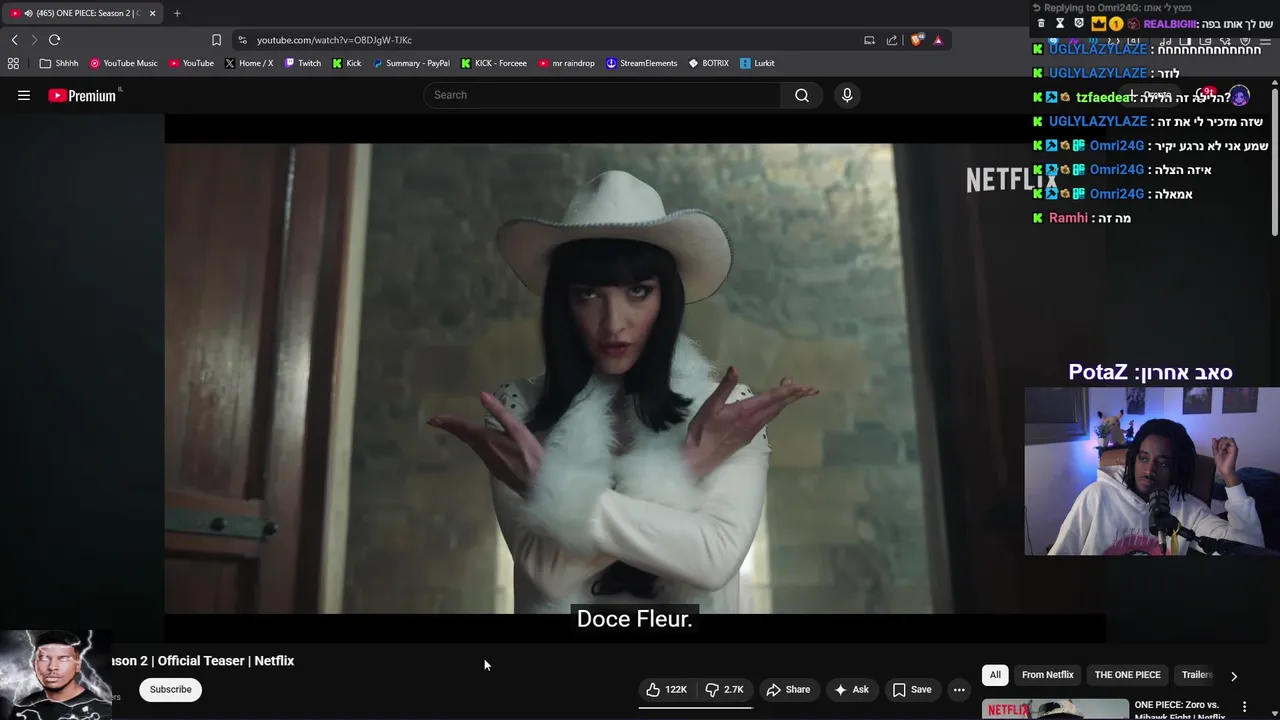The height and width of the screenshot is (720, 1280).
Task: Click the cast/install screen icon in the address bar
Action: tap(869, 40)
